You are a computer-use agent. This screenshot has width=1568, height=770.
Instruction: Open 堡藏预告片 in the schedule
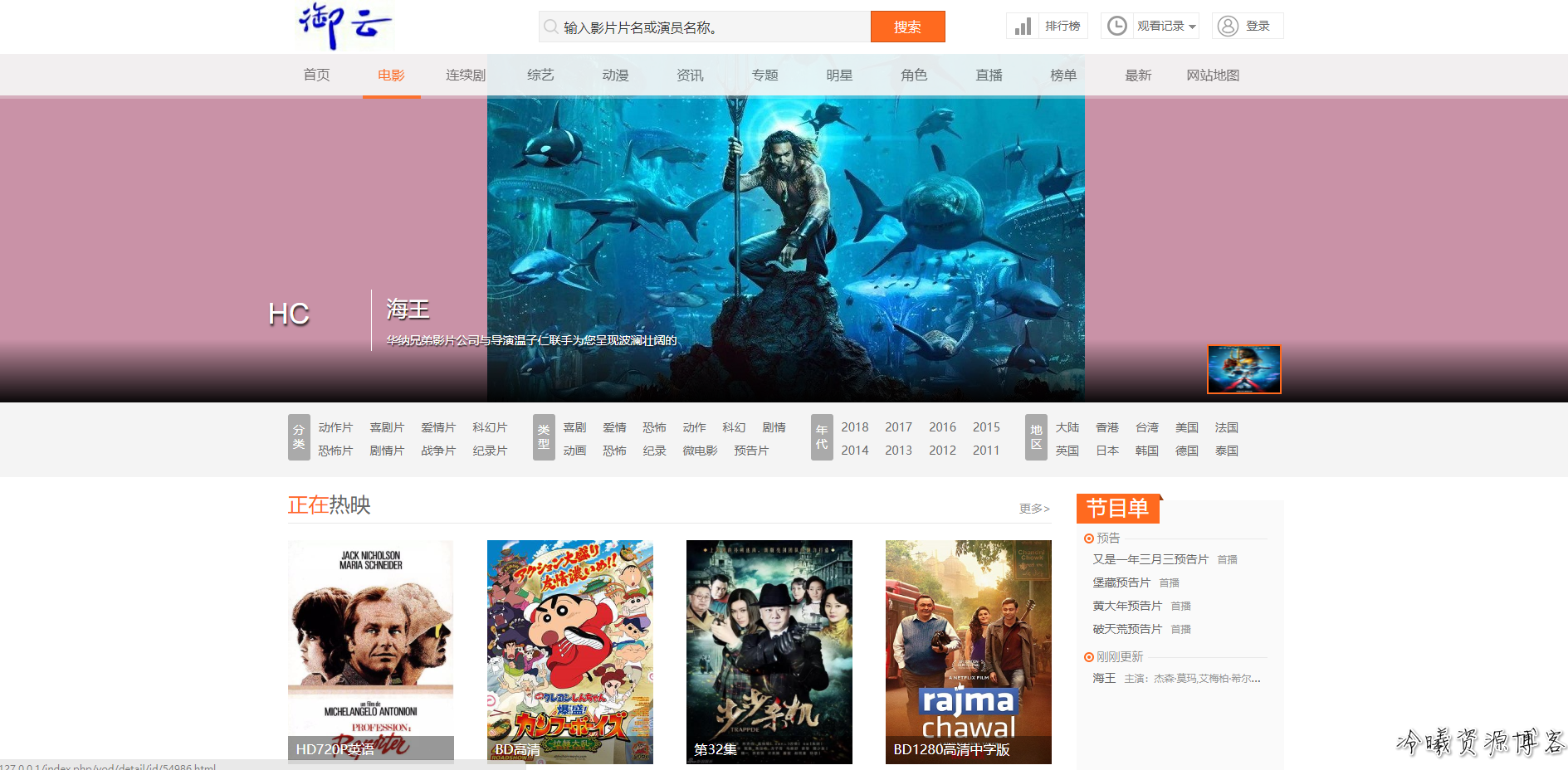pyautogui.click(x=1121, y=582)
